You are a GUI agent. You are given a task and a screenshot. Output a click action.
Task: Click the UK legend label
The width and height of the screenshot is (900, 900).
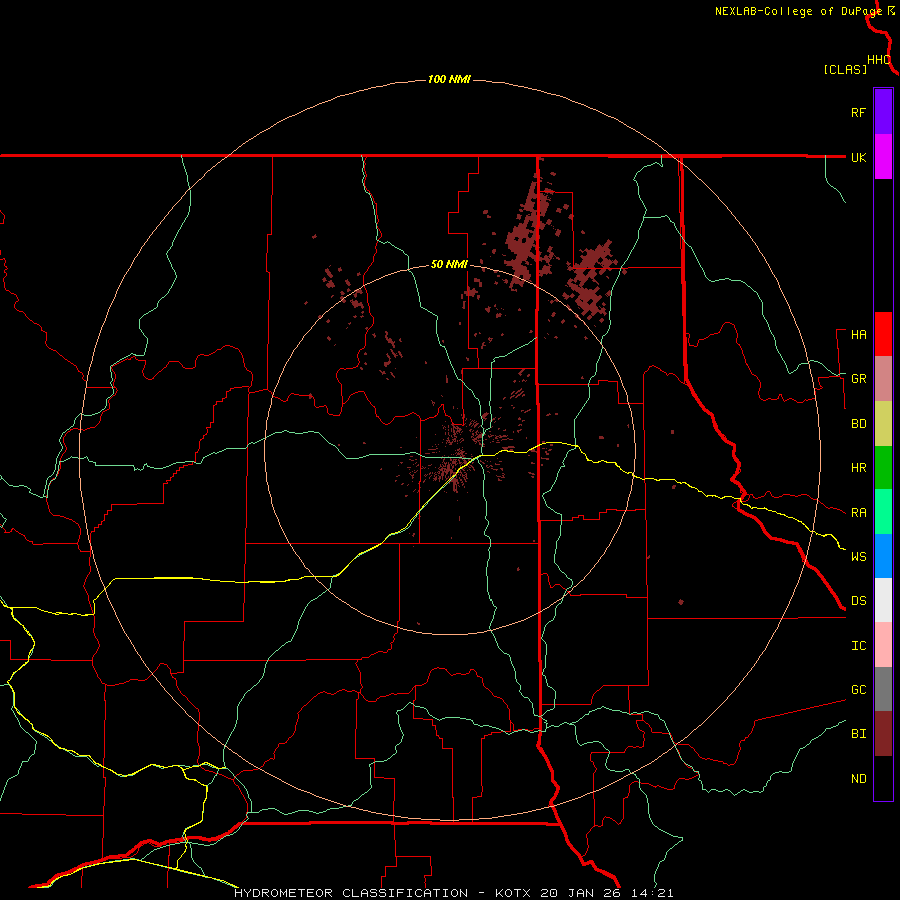[859, 157]
